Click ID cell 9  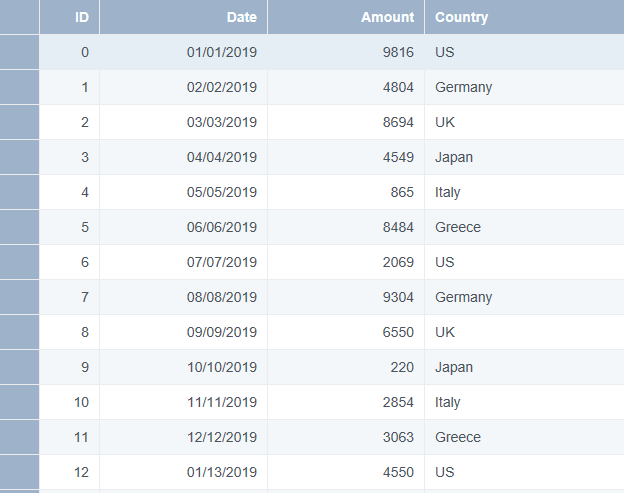[70, 367]
